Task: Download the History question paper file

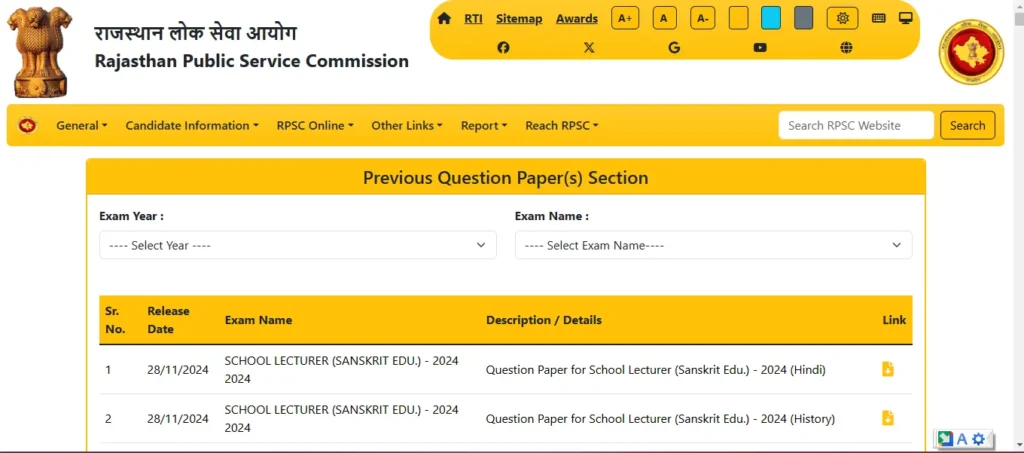Action: pos(887,418)
